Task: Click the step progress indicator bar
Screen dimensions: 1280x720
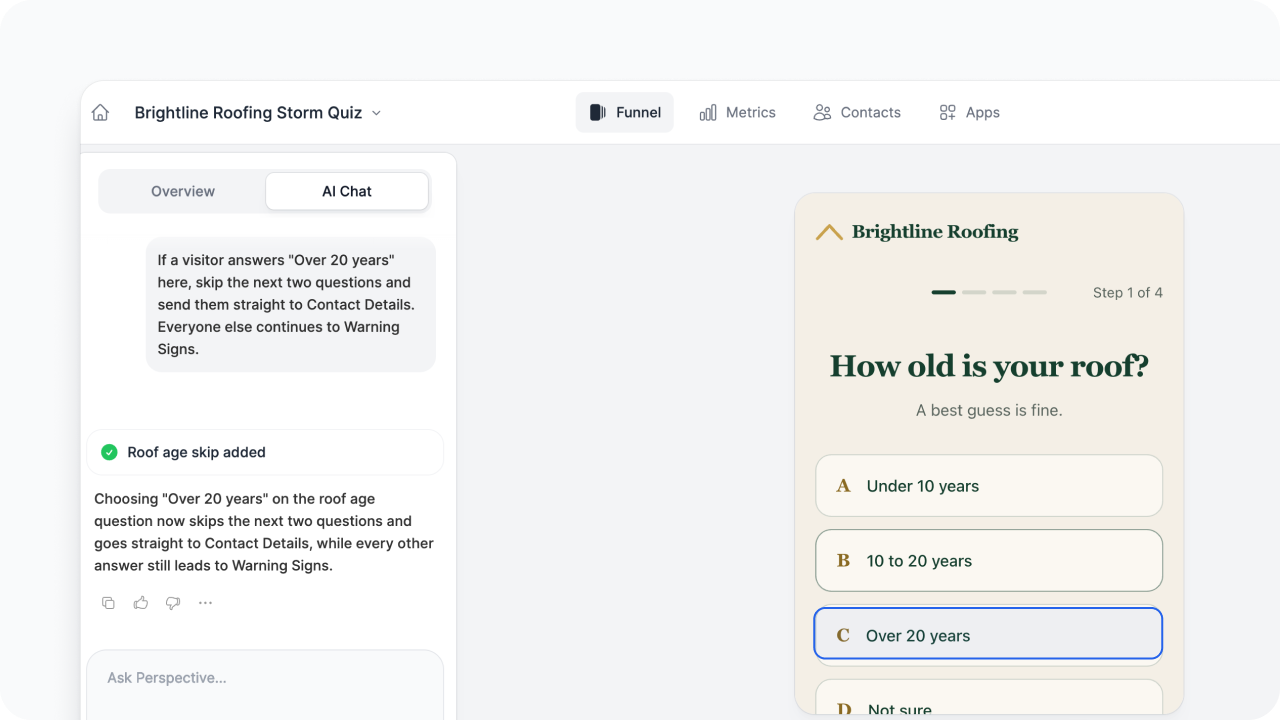Action: point(989,292)
